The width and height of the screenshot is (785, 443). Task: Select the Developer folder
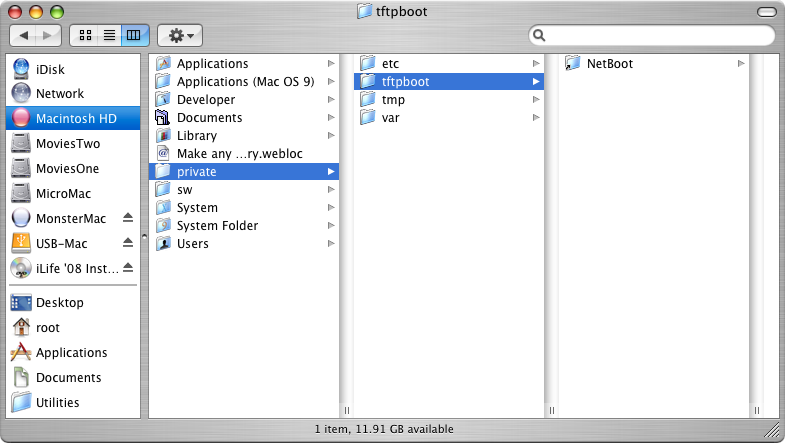pos(244,100)
